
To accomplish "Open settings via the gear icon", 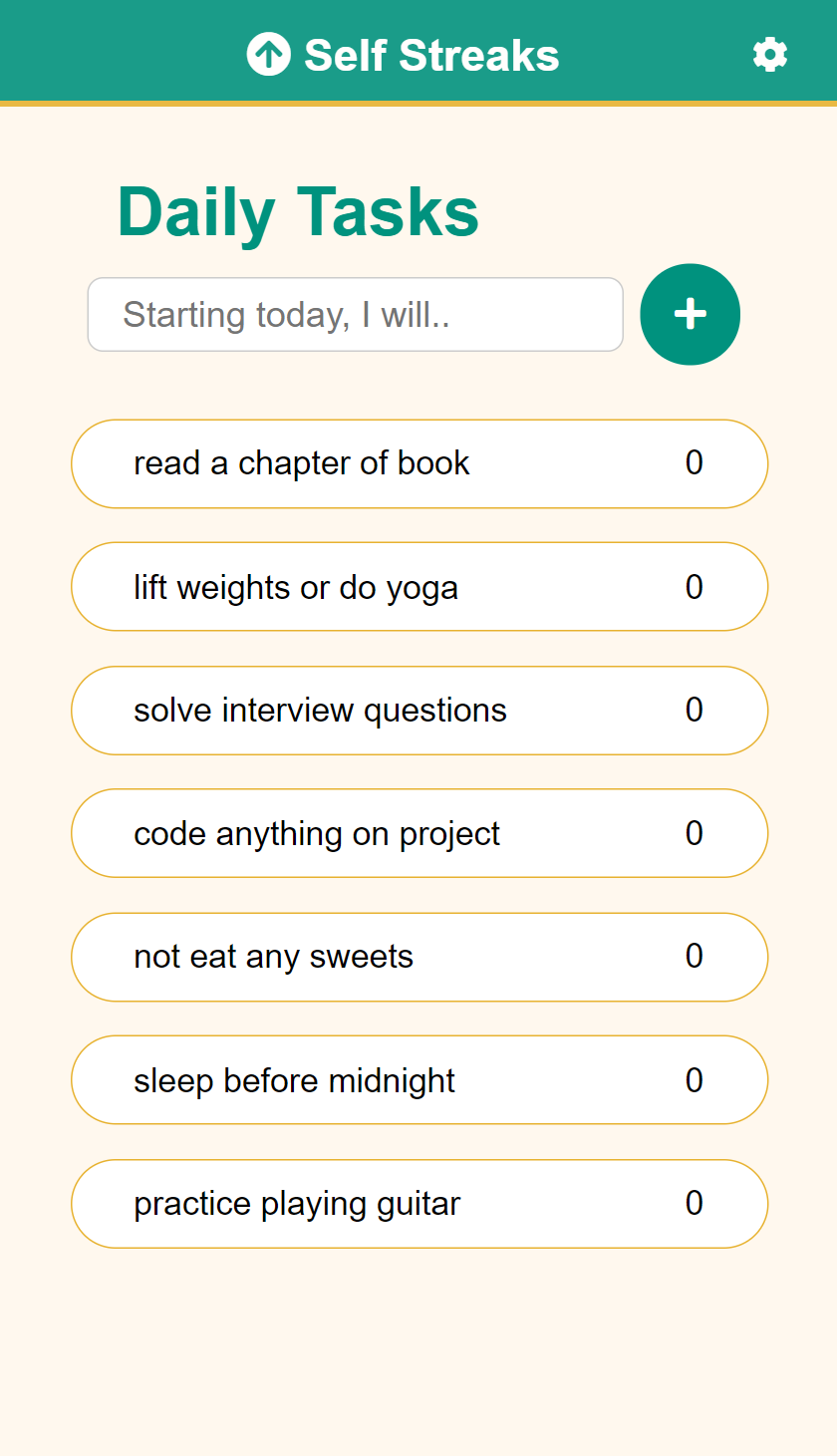I will 770,55.
